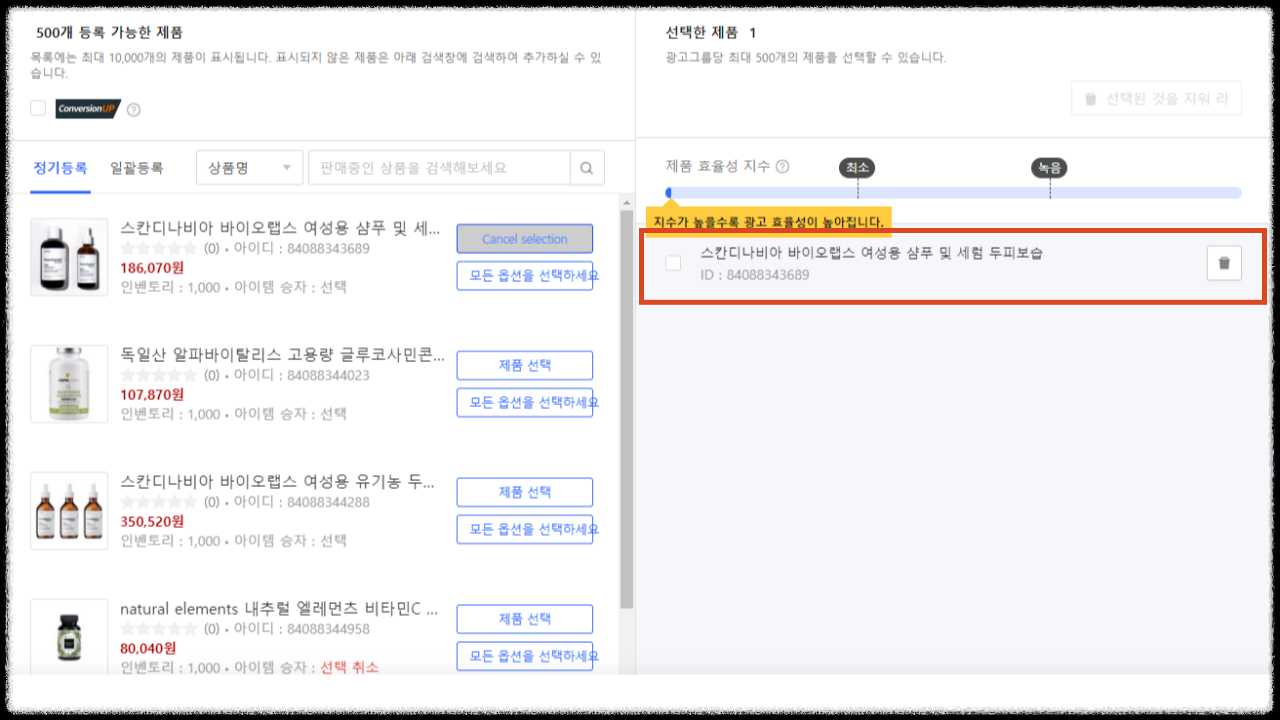Click thumbnail of 독일산 알파바이탈리스 product
This screenshot has width=1280, height=720.
(69, 384)
